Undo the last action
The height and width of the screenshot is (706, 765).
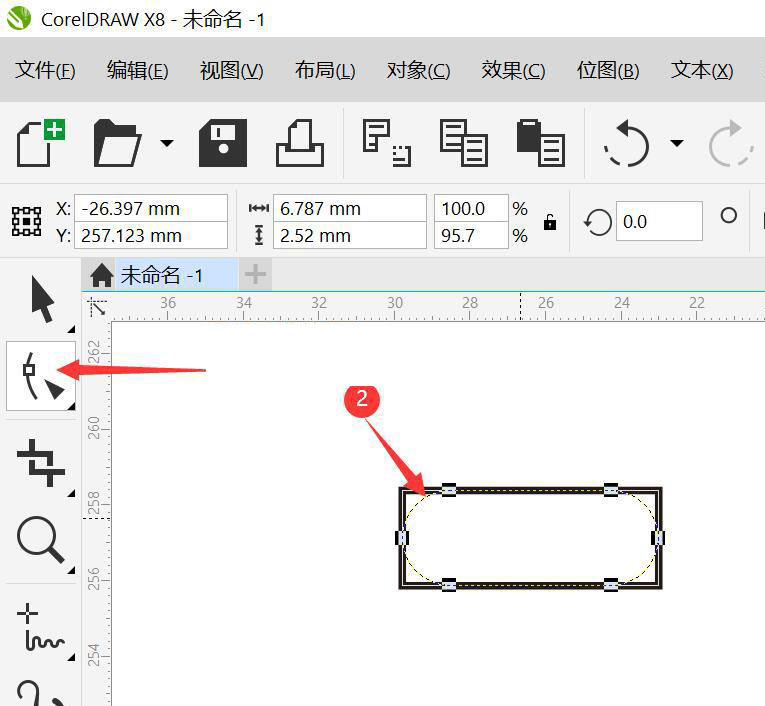[626, 143]
